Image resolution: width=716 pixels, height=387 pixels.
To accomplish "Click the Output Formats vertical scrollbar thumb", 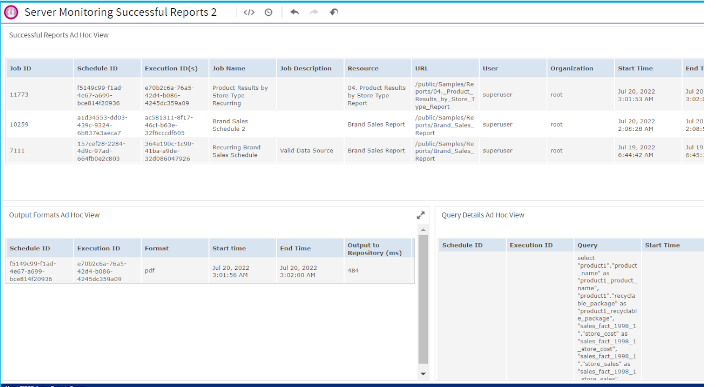I will point(423,299).
